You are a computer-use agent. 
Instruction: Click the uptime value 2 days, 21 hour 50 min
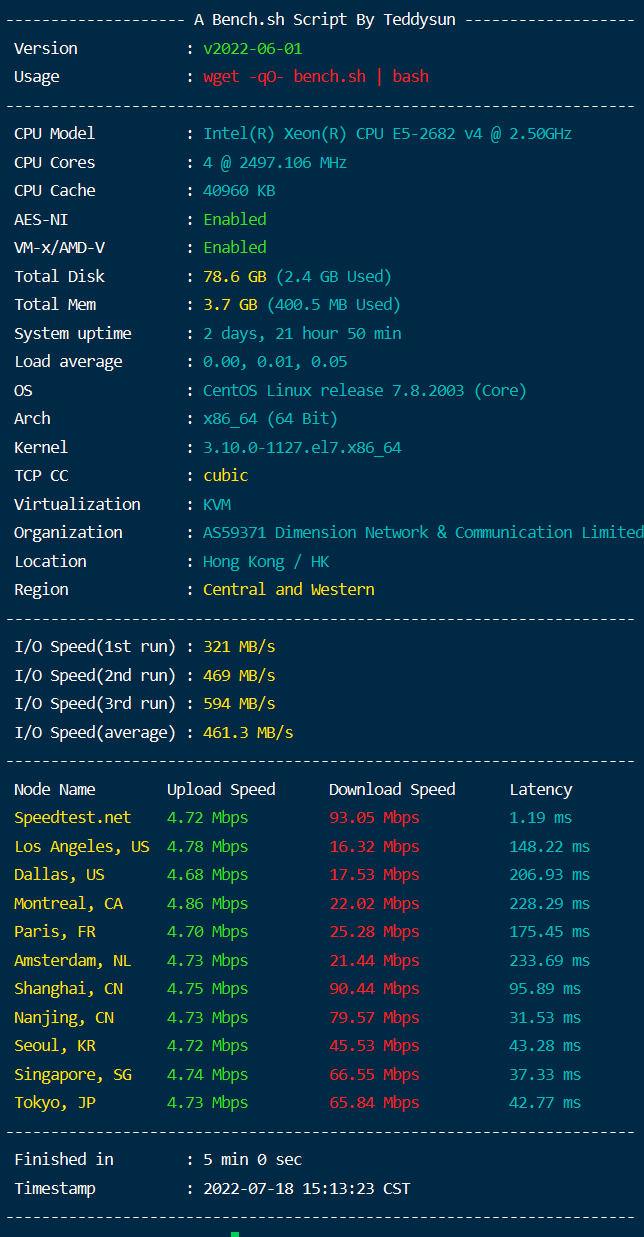(x=302, y=333)
